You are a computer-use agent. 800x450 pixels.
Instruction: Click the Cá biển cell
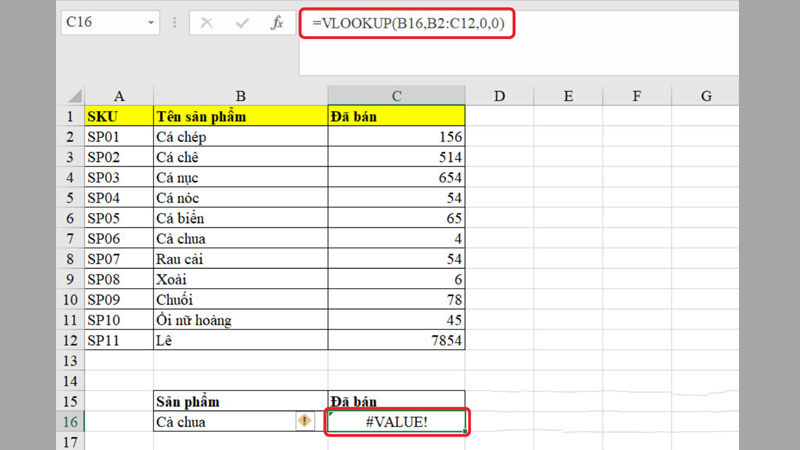click(240, 218)
